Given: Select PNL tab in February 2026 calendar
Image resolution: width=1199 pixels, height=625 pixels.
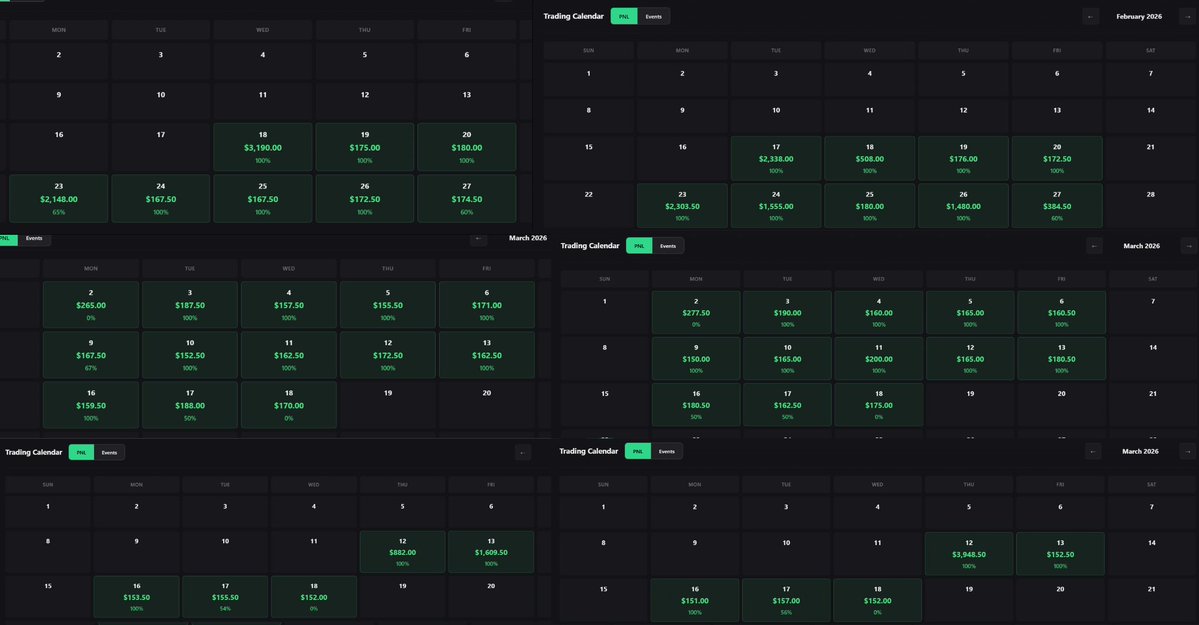Looking at the screenshot, I should [624, 16].
